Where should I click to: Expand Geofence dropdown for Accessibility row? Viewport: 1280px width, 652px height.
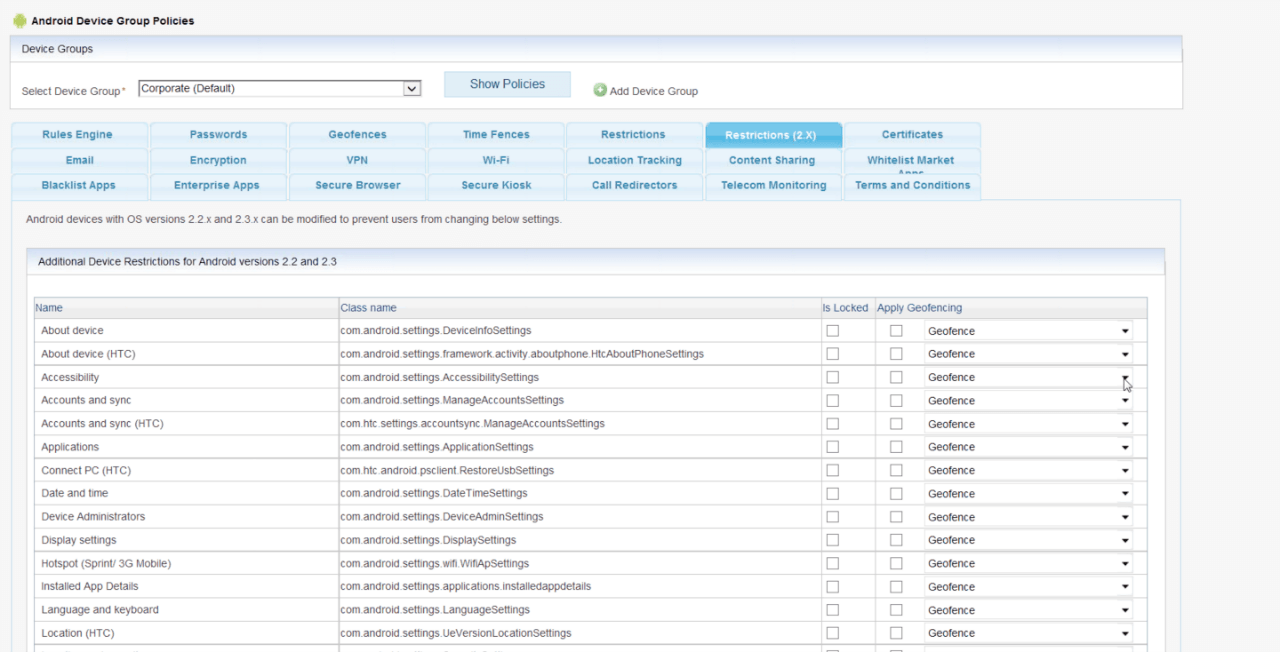(x=1028, y=378)
